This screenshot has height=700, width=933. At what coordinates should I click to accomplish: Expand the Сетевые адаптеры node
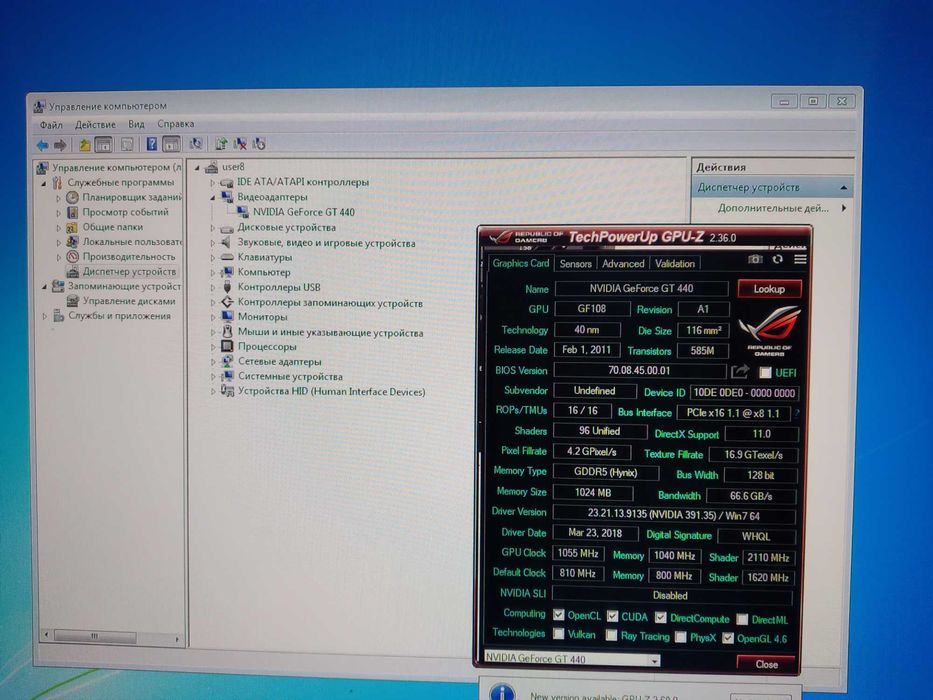click(212, 361)
